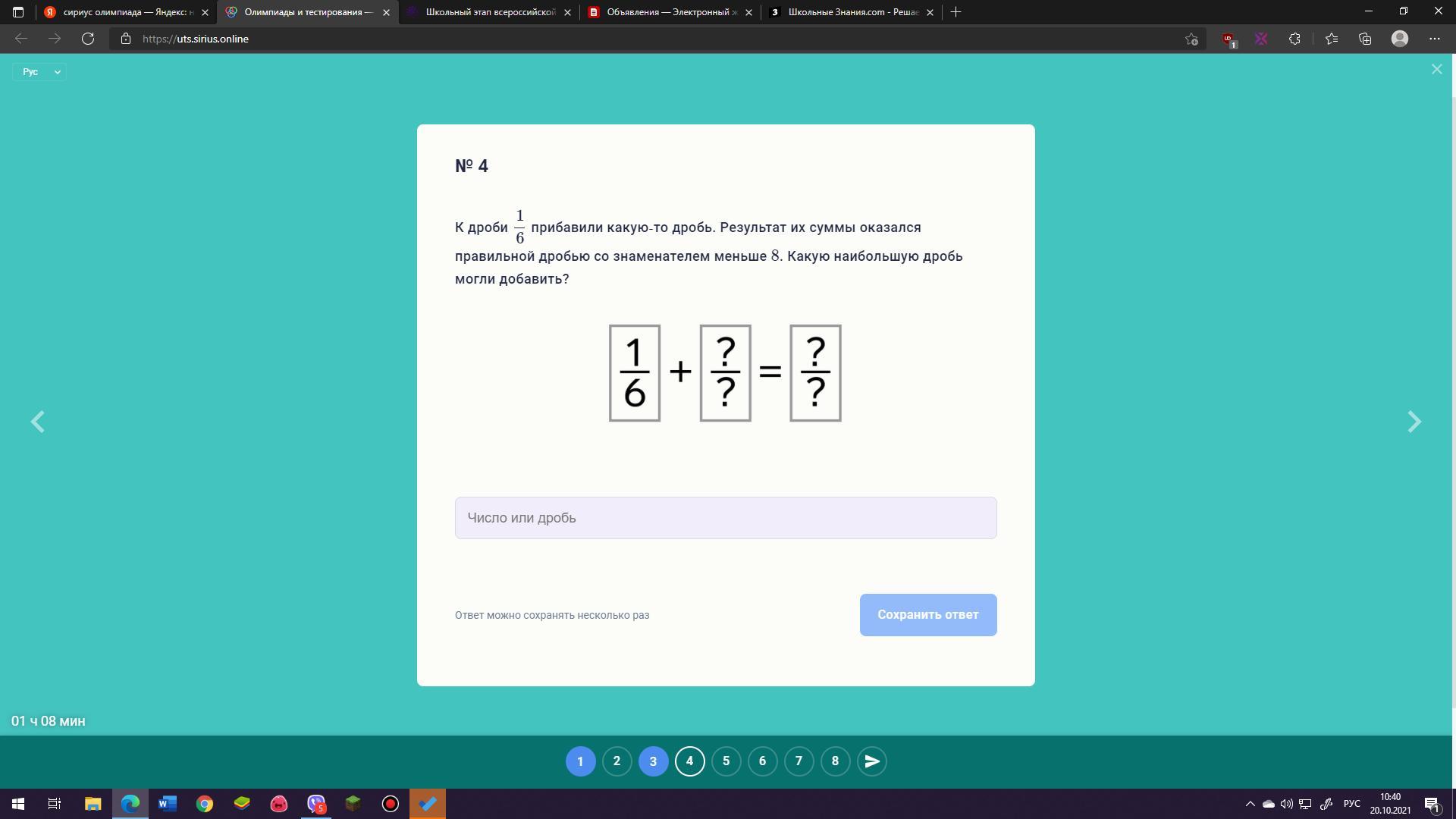Open browser Collections icon
This screenshot has width=1456, height=819.
click(x=1365, y=39)
